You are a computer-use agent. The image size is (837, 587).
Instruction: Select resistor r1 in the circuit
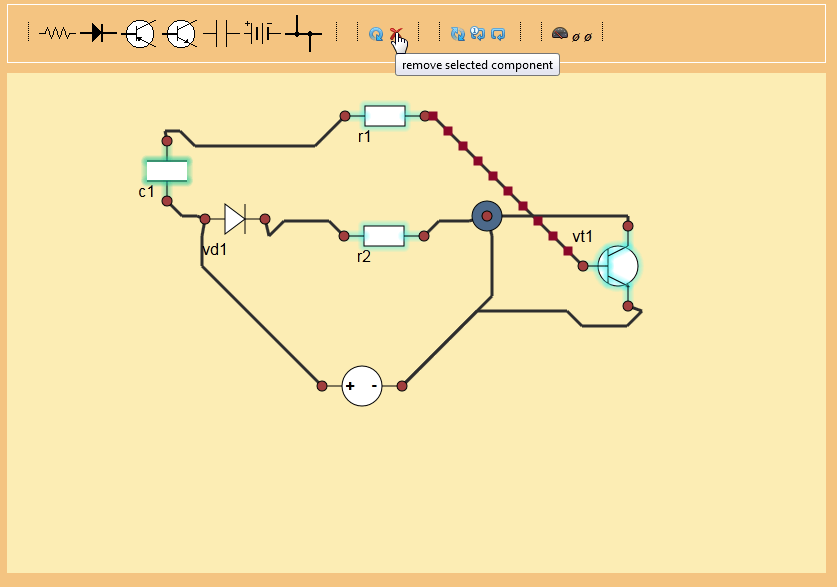click(x=385, y=116)
